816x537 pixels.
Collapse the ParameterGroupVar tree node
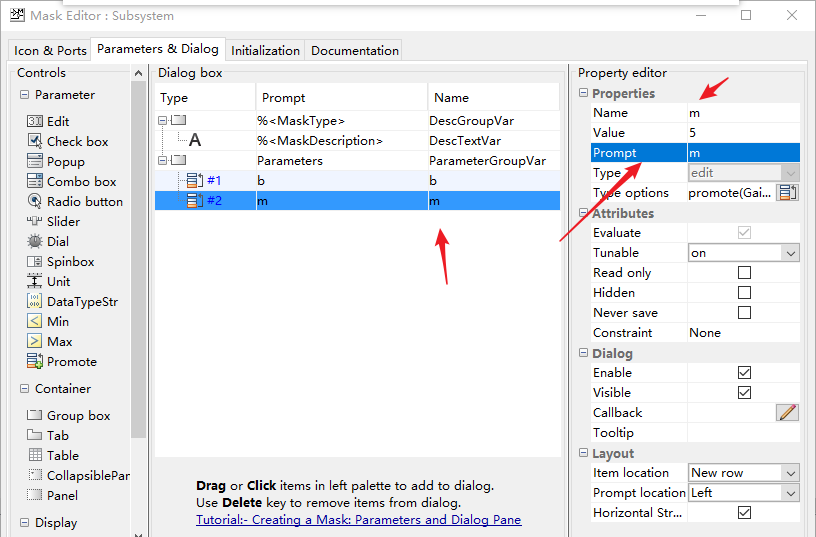click(x=162, y=160)
